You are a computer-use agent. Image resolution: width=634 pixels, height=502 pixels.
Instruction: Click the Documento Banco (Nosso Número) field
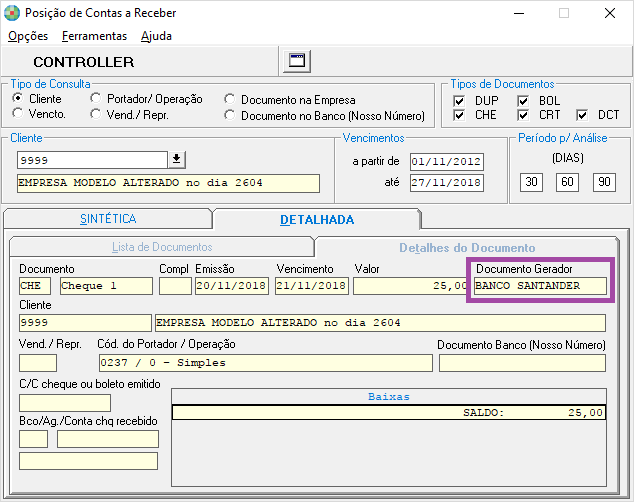point(522,363)
